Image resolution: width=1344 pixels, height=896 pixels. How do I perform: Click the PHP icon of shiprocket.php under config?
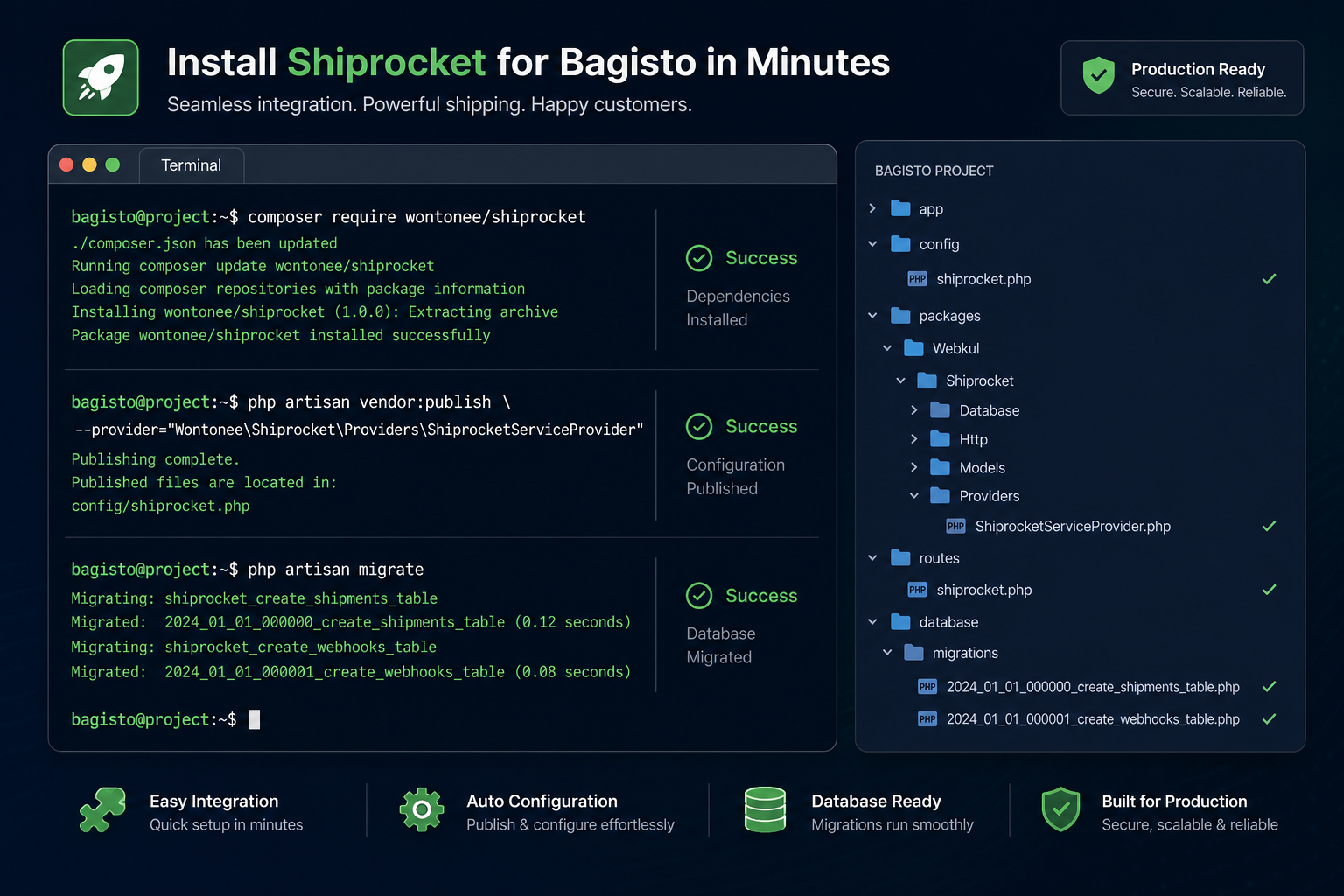tap(917, 279)
